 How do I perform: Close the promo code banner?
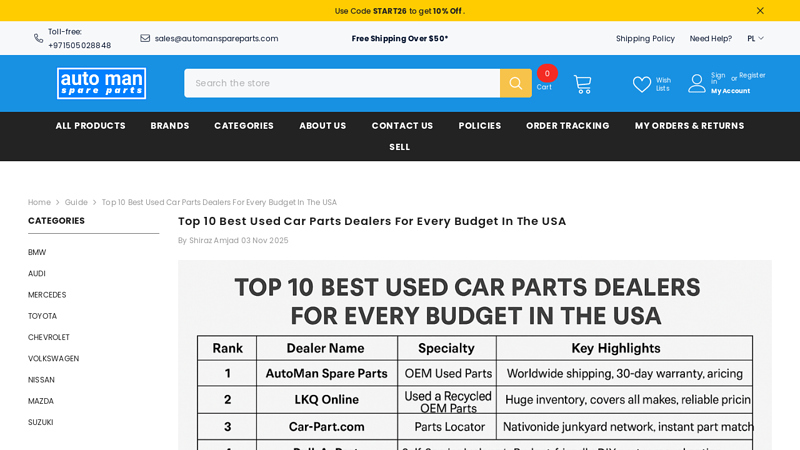760,11
